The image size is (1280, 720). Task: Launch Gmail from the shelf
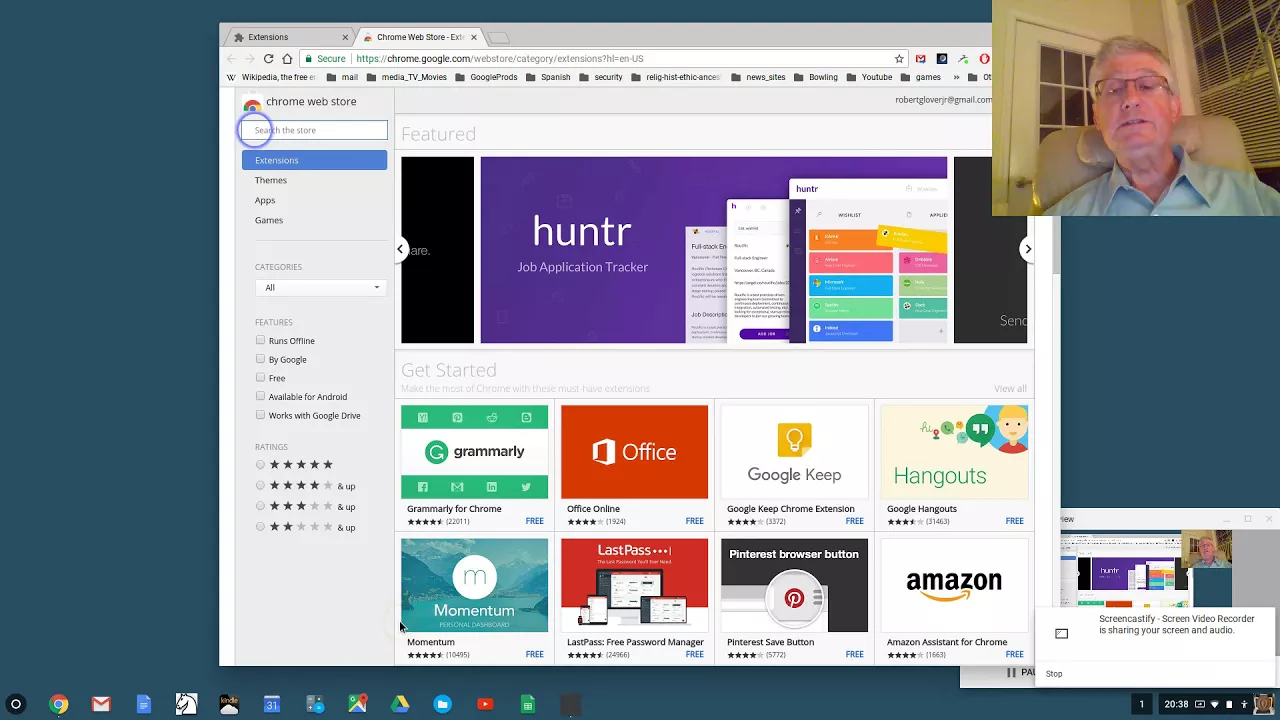[101, 704]
